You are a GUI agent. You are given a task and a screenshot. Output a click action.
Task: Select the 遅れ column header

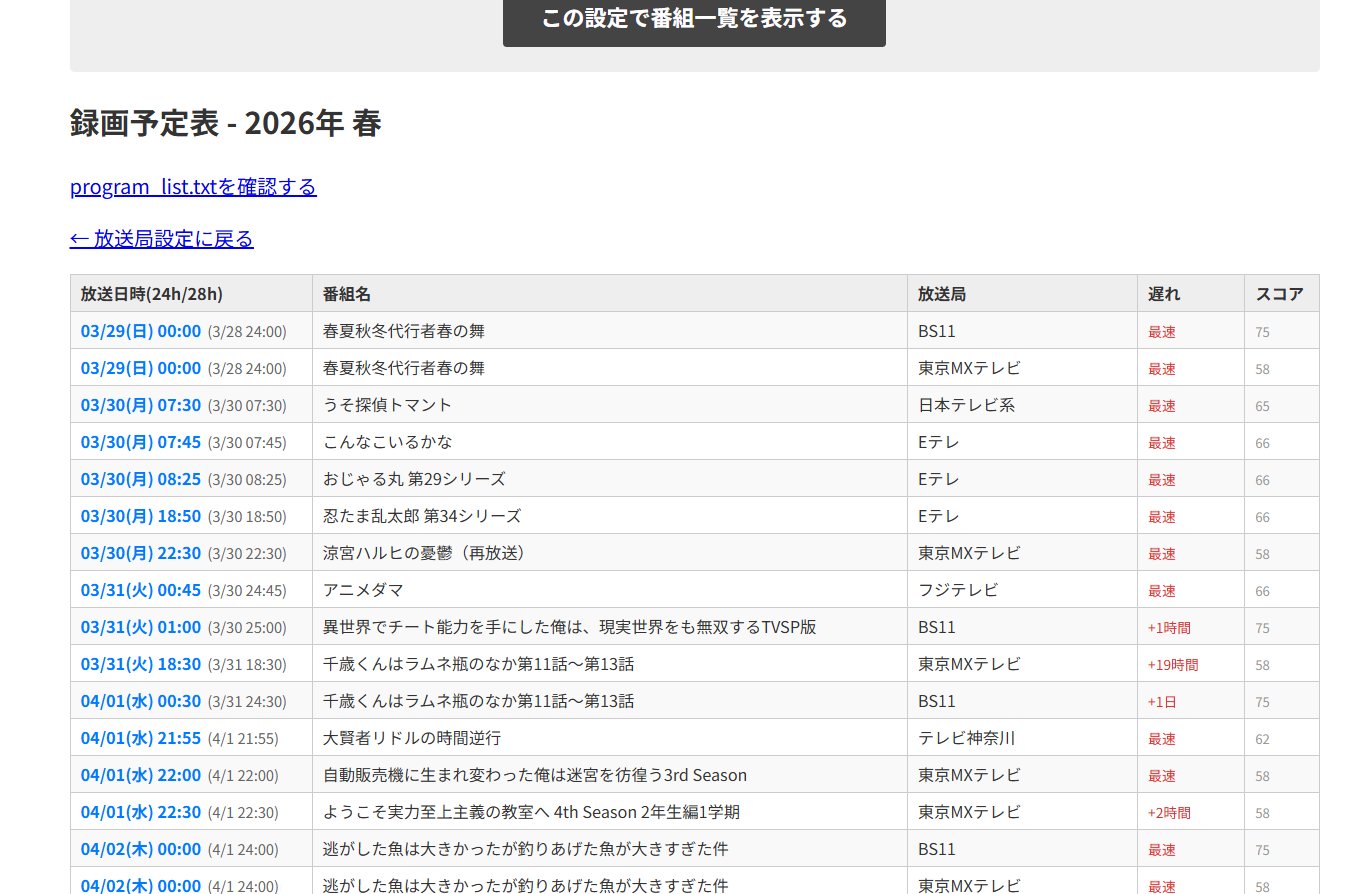[x=1191, y=294]
